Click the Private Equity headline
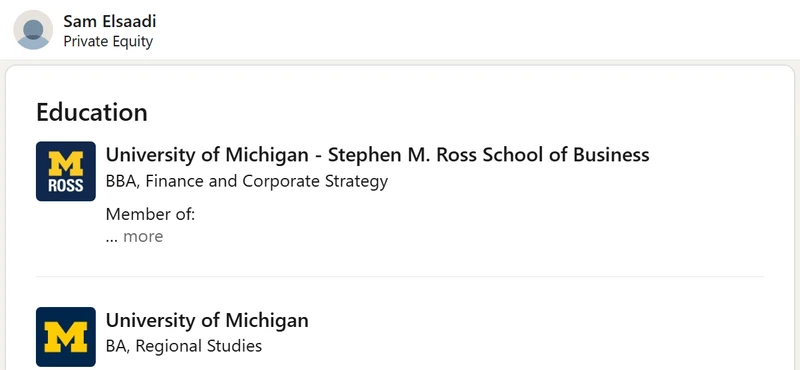Viewport: 800px width, 370px height. tap(108, 41)
